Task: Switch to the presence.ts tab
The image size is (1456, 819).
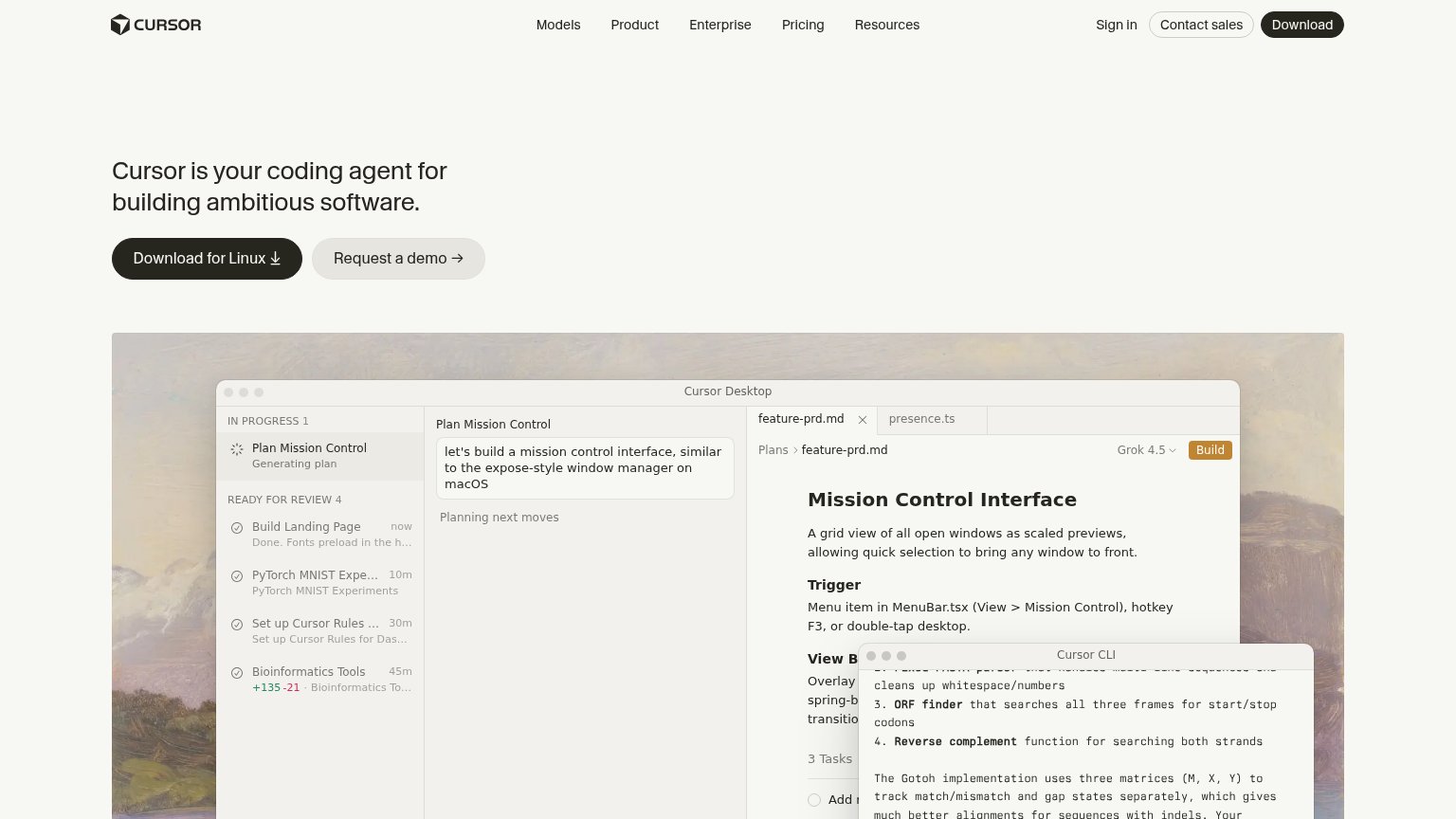Action: pyautogui.click(x=933, y=419)
